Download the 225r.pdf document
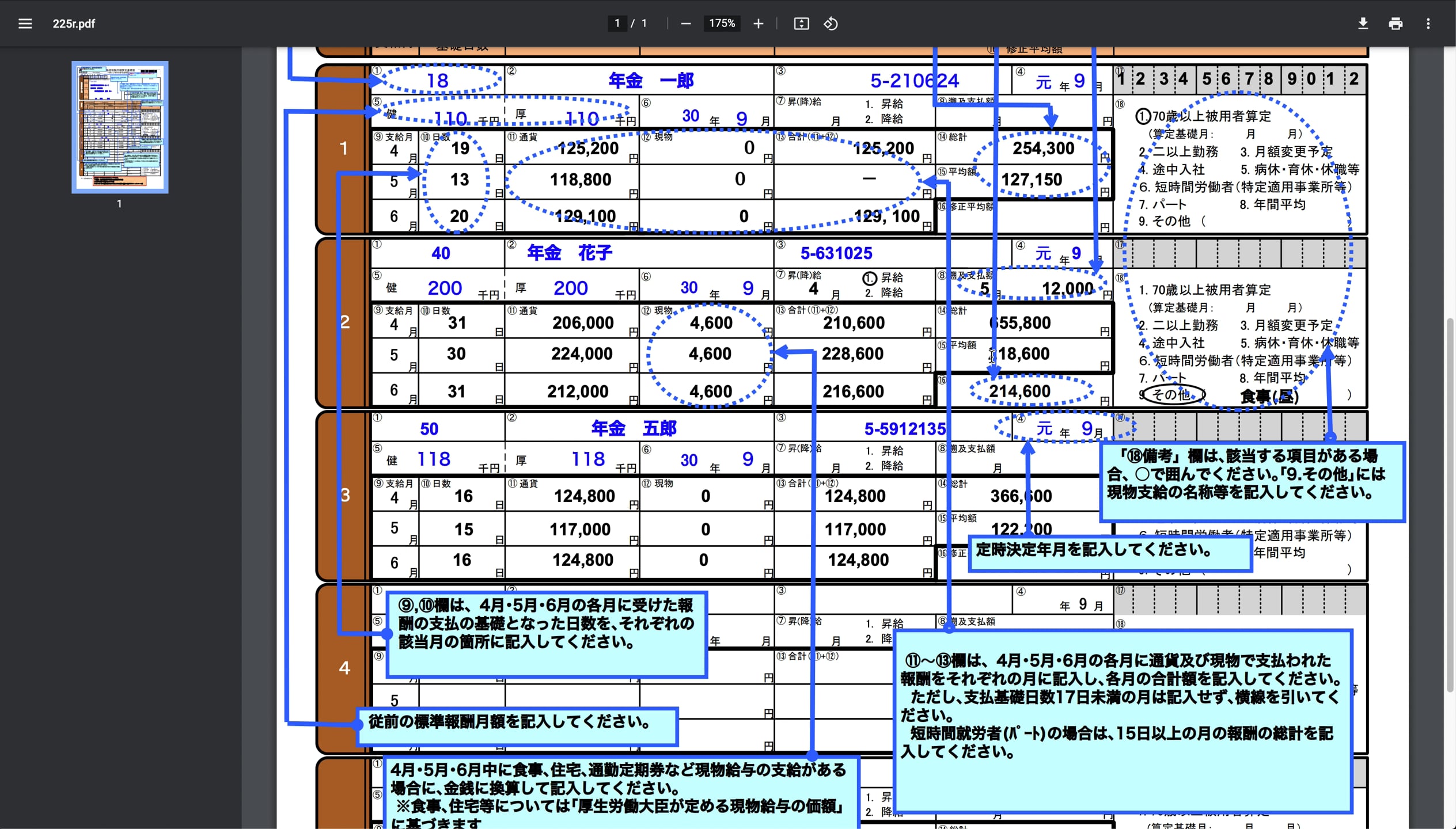This screenshot has width=1456, height=829. click(1363, 24)
